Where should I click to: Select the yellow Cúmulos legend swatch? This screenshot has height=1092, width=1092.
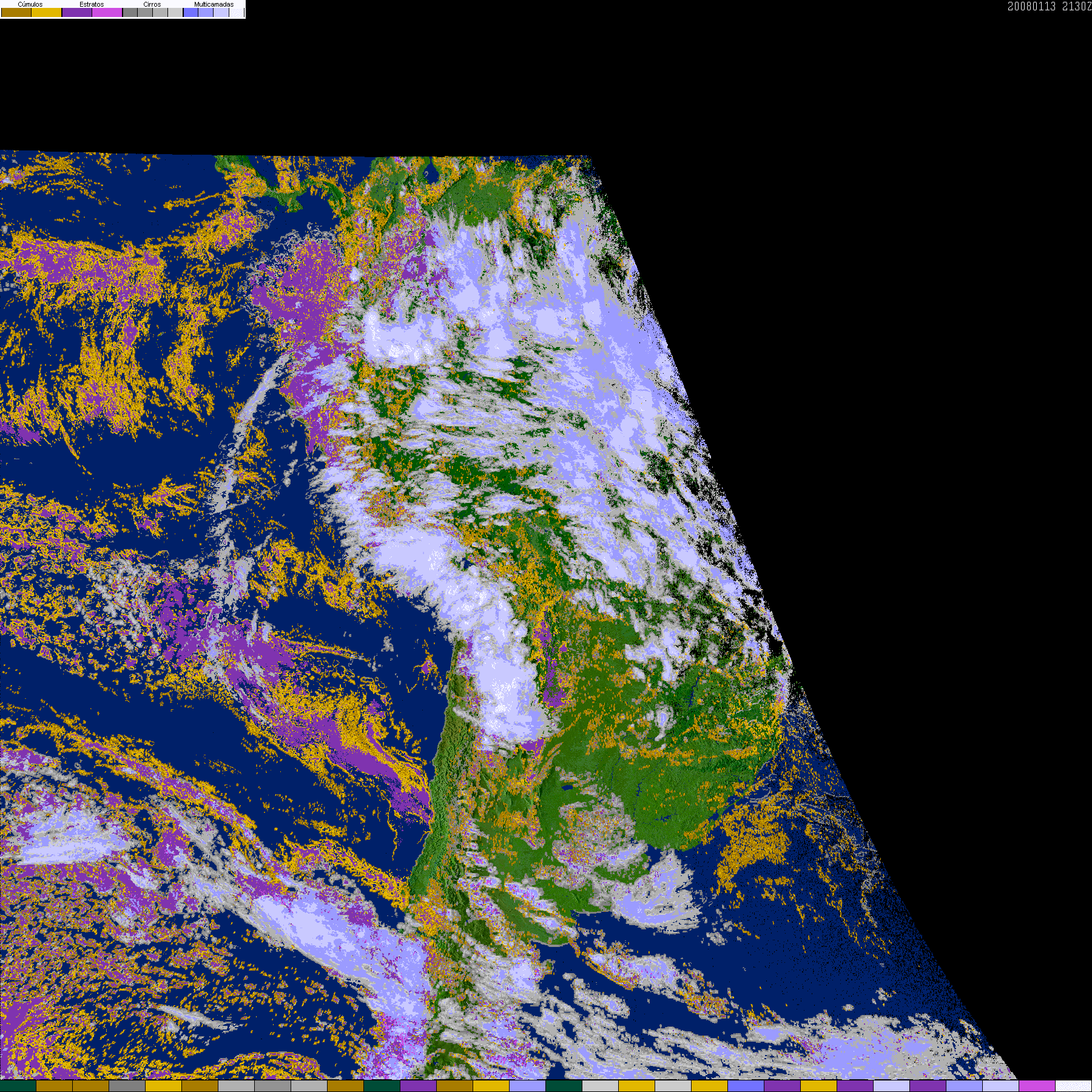pyautogui.click(x=46, y=12)
